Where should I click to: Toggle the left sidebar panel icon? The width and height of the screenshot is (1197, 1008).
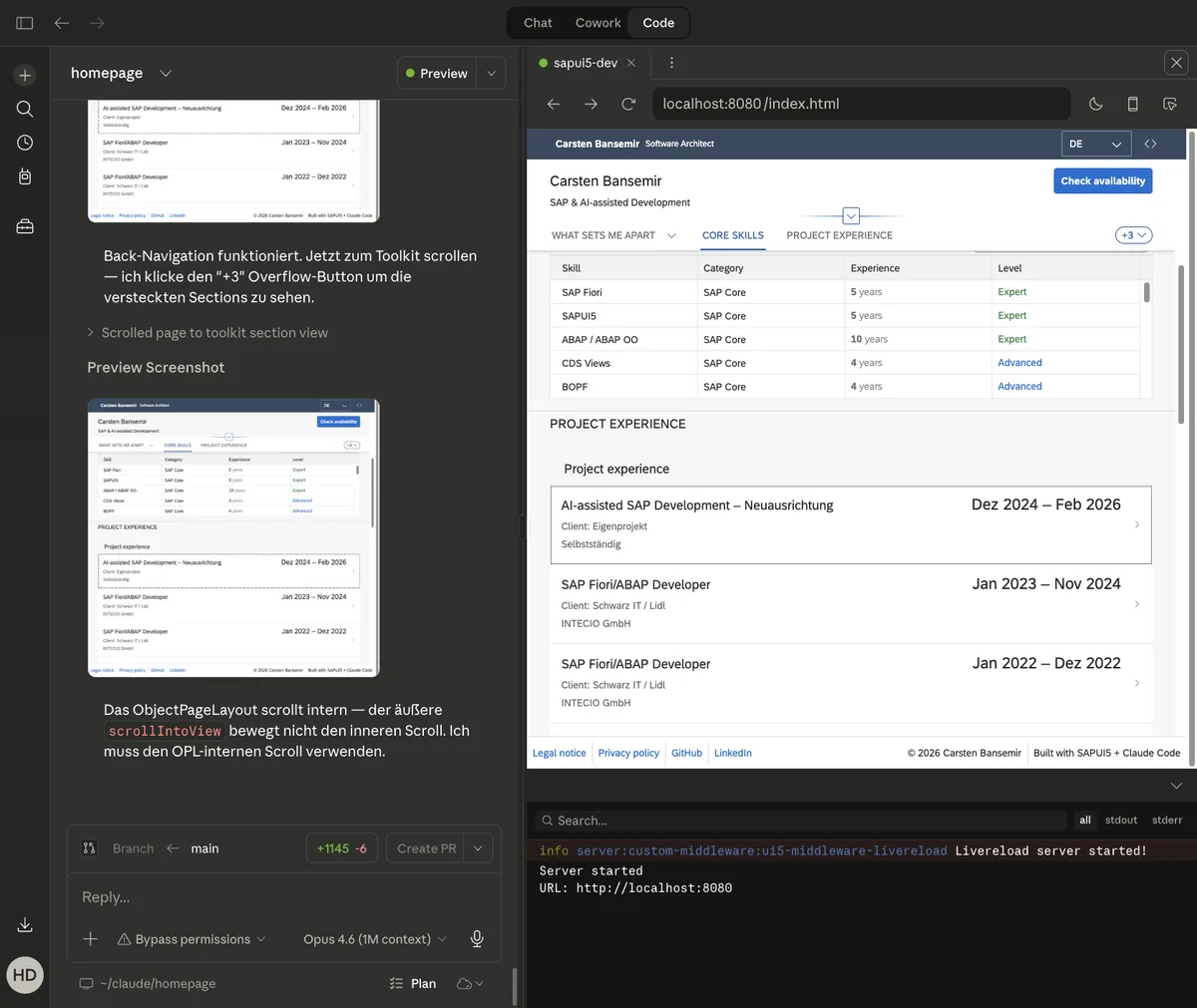click(25, 23)
